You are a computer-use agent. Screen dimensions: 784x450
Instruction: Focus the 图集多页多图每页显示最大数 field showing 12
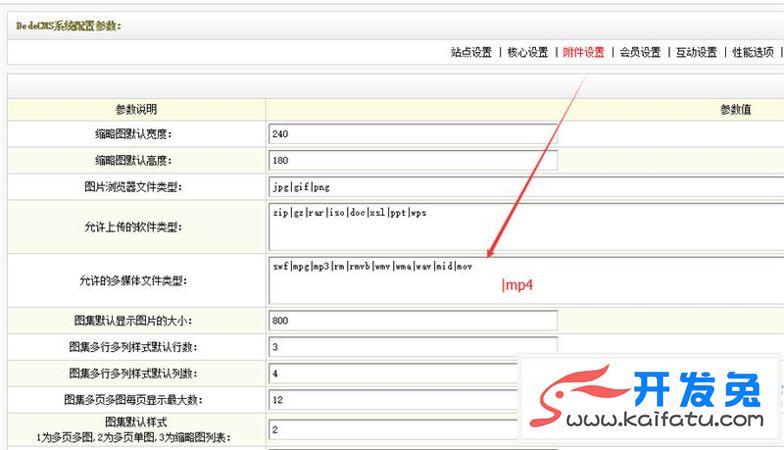pyautogui.click(x=393, y=400)
